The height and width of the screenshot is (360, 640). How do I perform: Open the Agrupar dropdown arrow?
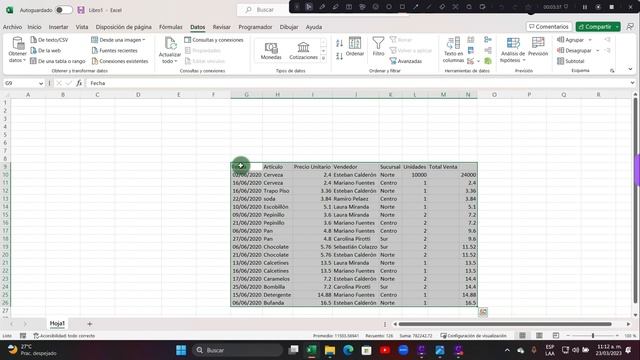[590, 40]
